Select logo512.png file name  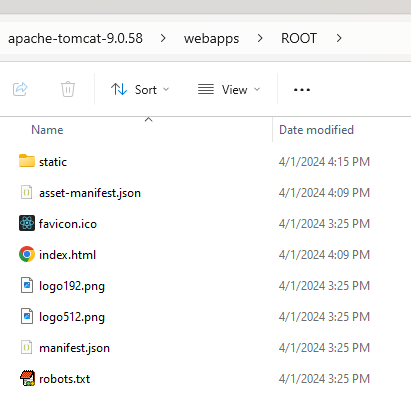(72, 317)
